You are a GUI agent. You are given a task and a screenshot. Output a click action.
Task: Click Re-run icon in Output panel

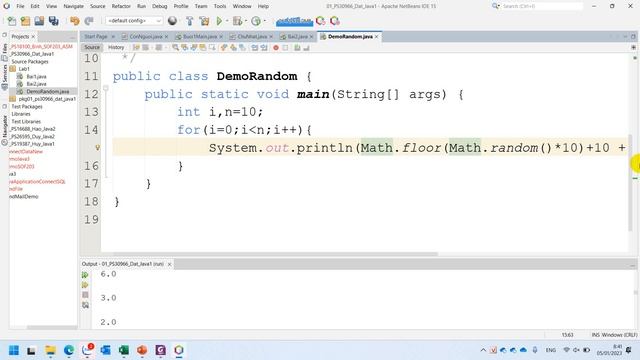[85, 275]
